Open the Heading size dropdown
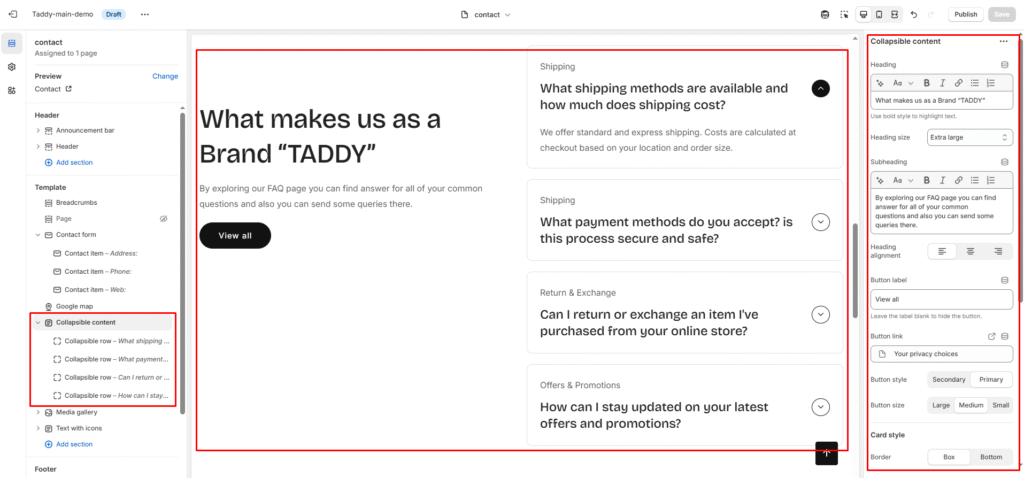The width and height of the screenshot is (1024, 478). tap(970, 137)
